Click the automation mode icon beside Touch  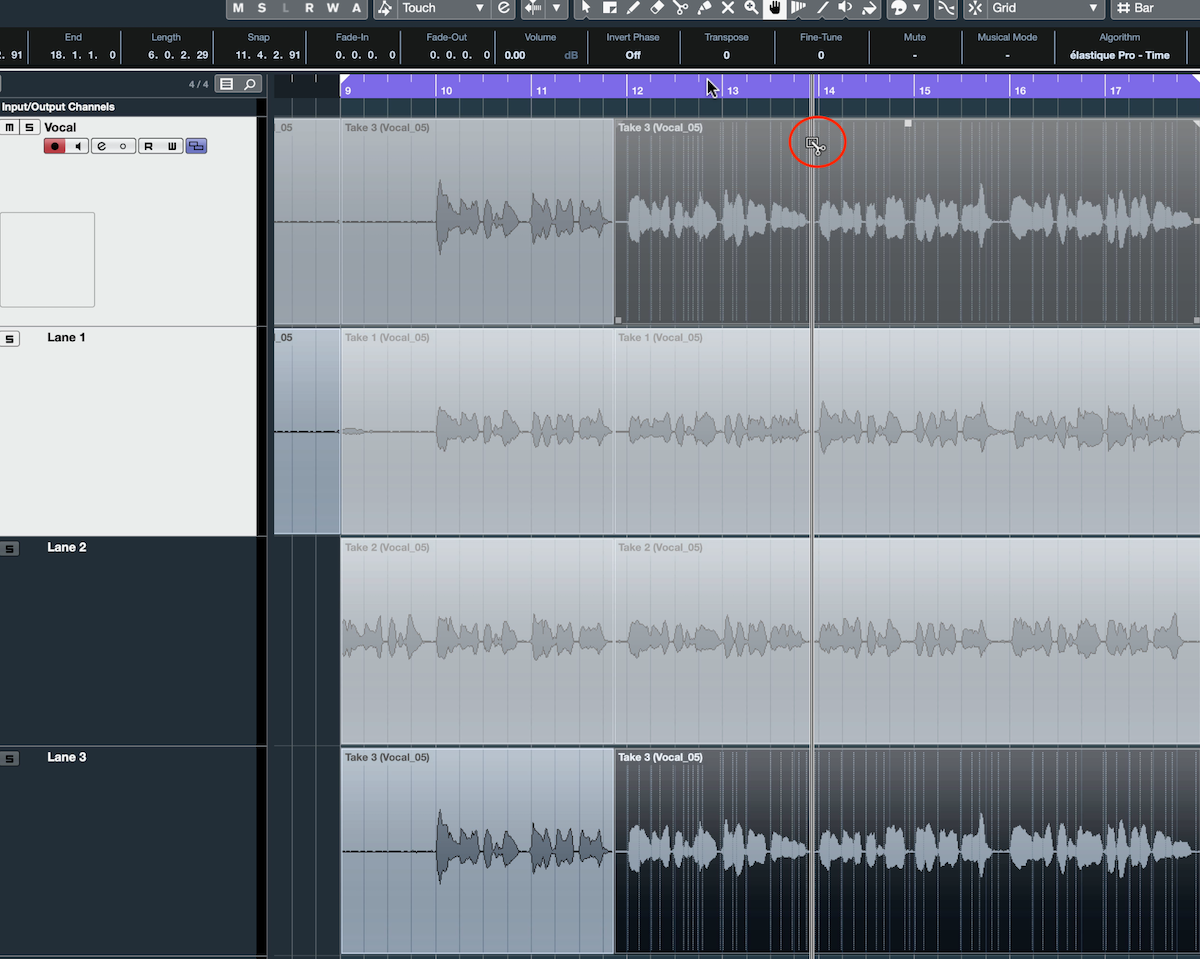[x=385, y=8]
